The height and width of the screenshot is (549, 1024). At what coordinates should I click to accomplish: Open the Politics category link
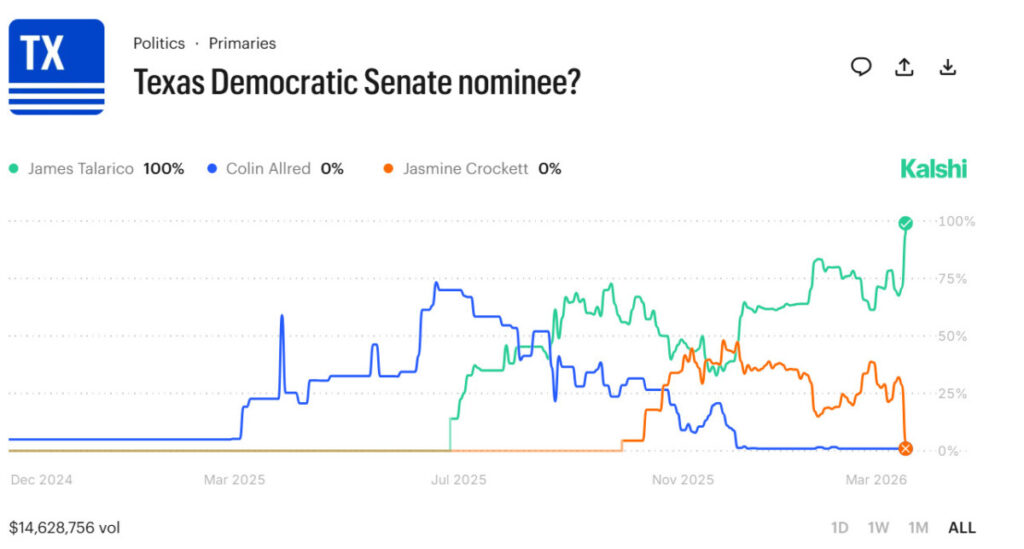[x=159, y=44]
